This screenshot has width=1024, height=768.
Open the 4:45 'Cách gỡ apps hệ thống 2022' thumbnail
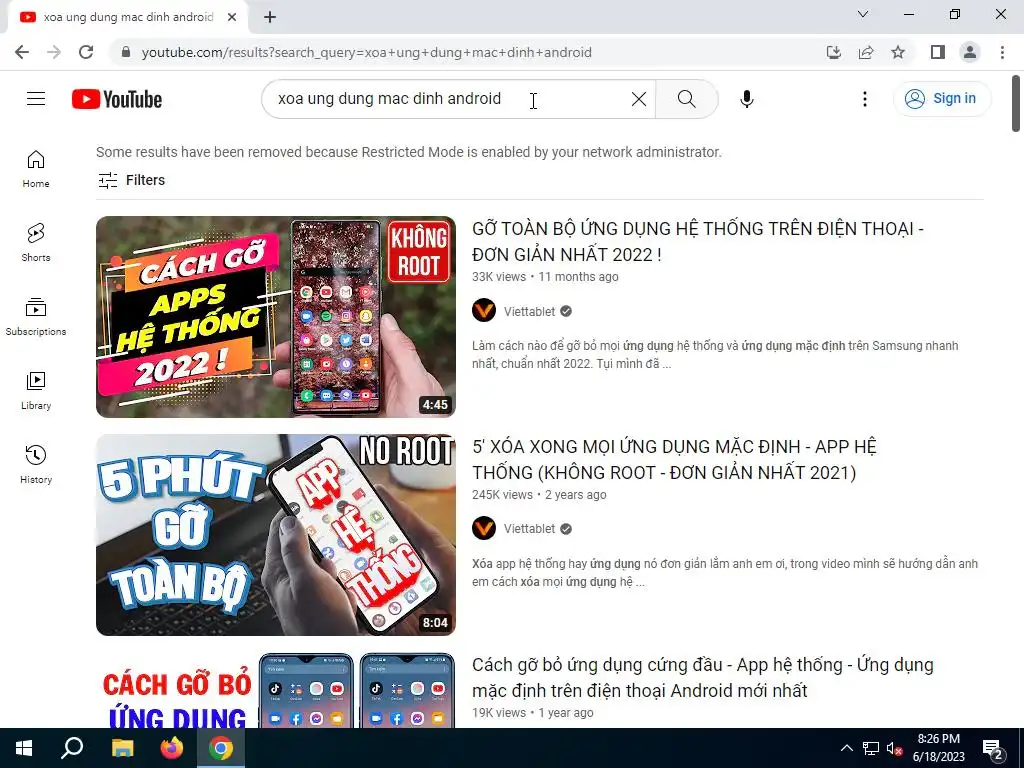[x=276, y=317]
